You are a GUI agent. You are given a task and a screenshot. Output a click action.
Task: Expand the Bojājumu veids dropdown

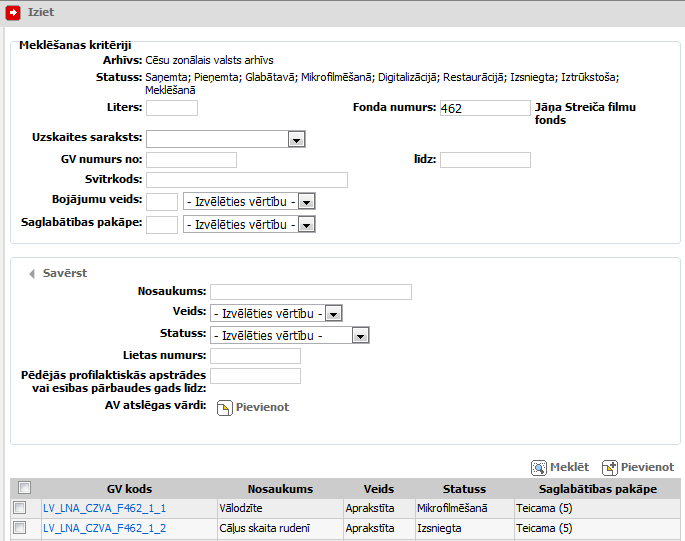[x=307, y=201]
